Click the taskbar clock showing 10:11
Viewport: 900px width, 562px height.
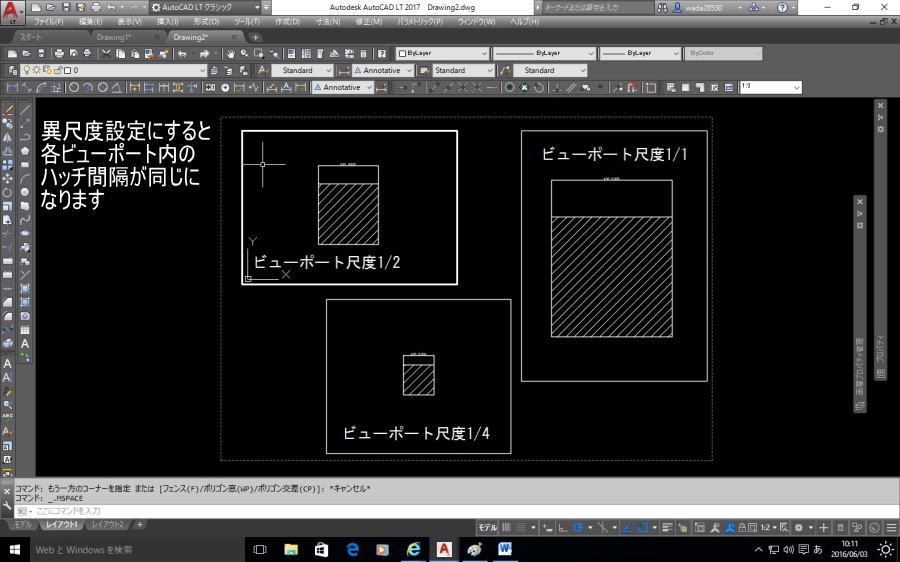(849, 549)
